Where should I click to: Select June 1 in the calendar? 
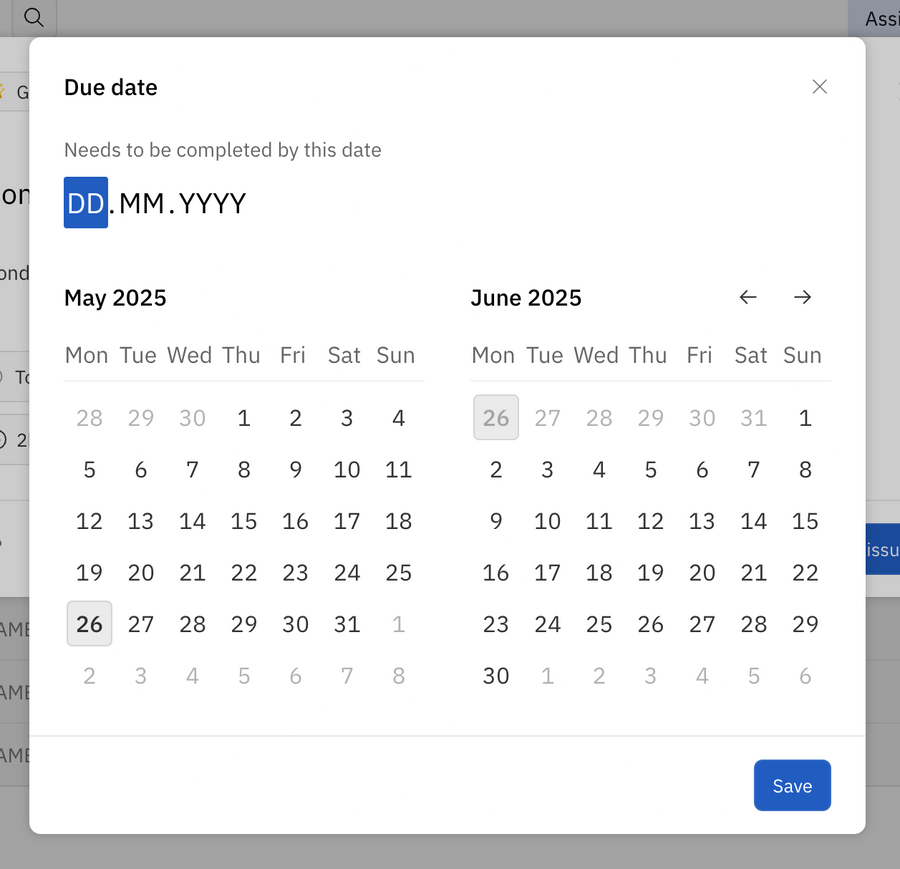805,418
